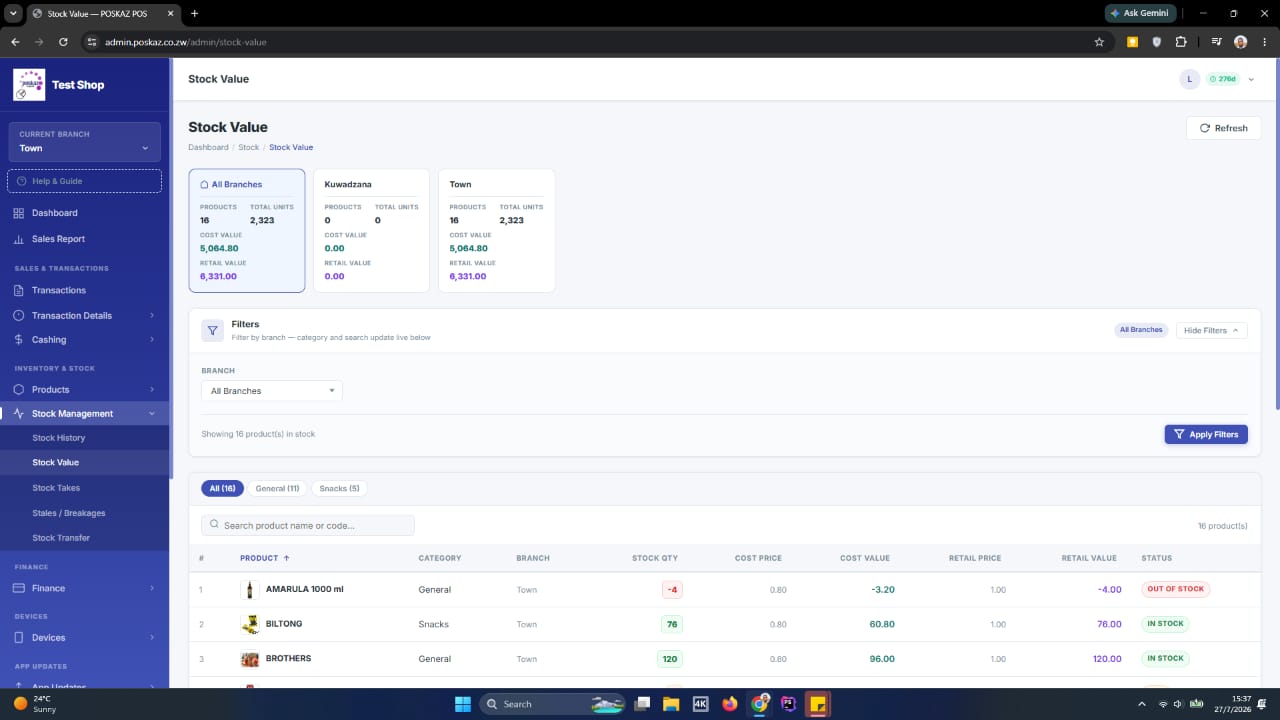
Task: Select the Snacks (5) category tab
Action: pyautogui.click(x=339, y=488)
